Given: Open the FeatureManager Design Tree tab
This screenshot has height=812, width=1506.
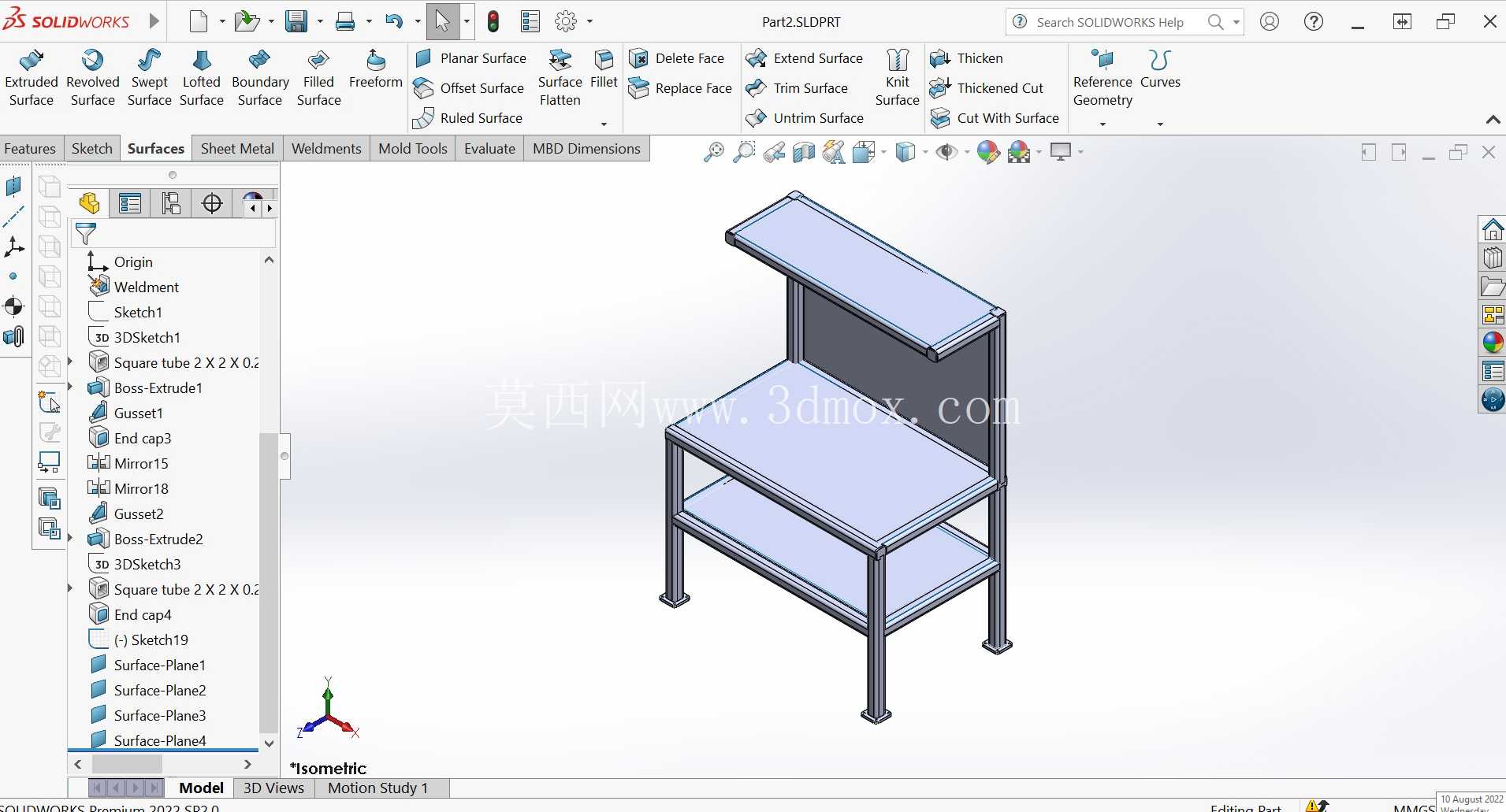Looking at the screenshot, I should (89, 204).
